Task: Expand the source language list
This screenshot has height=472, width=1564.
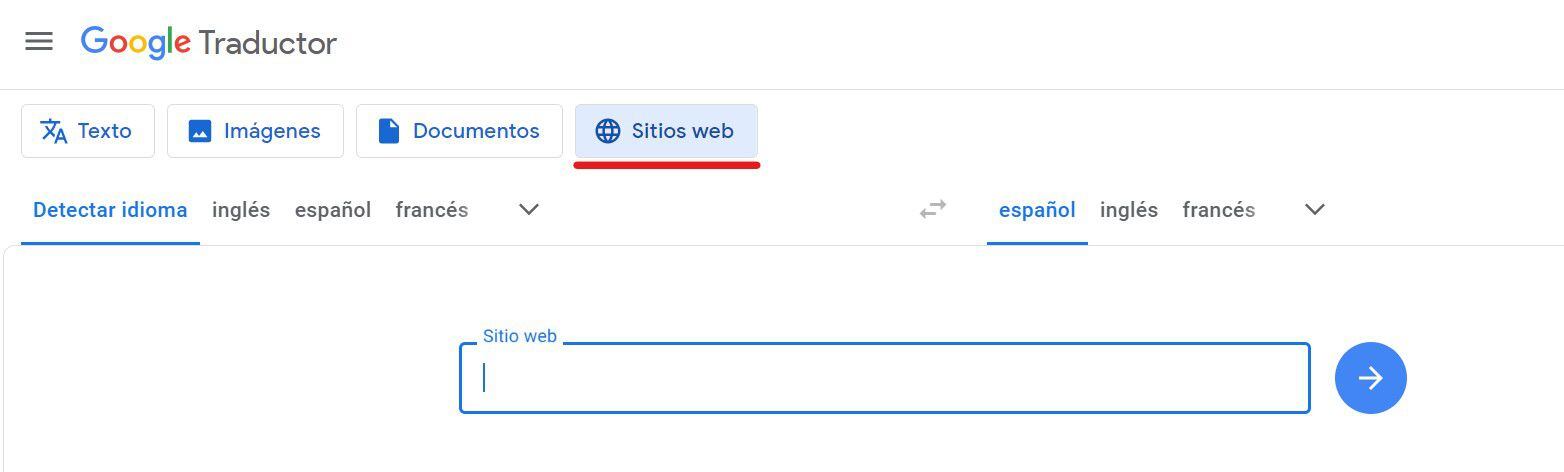Action: pyautogui.click(x=529, y=210)
